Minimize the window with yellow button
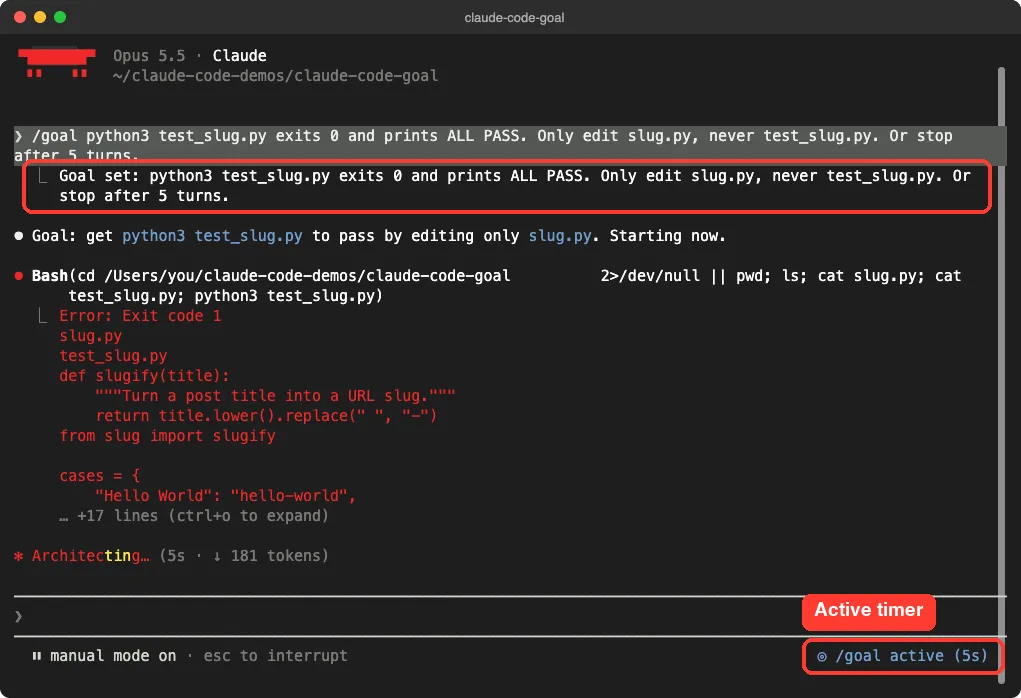Image resolution: width=1021 pixels, height=698 pixels. tap(40, 18)
